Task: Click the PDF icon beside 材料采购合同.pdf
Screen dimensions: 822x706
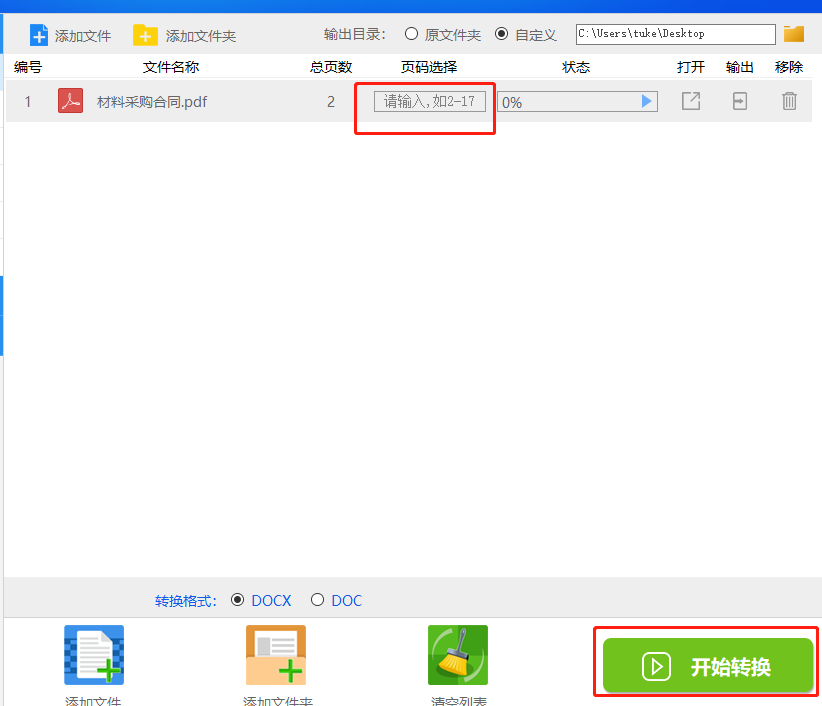Action: click(69, 101)
